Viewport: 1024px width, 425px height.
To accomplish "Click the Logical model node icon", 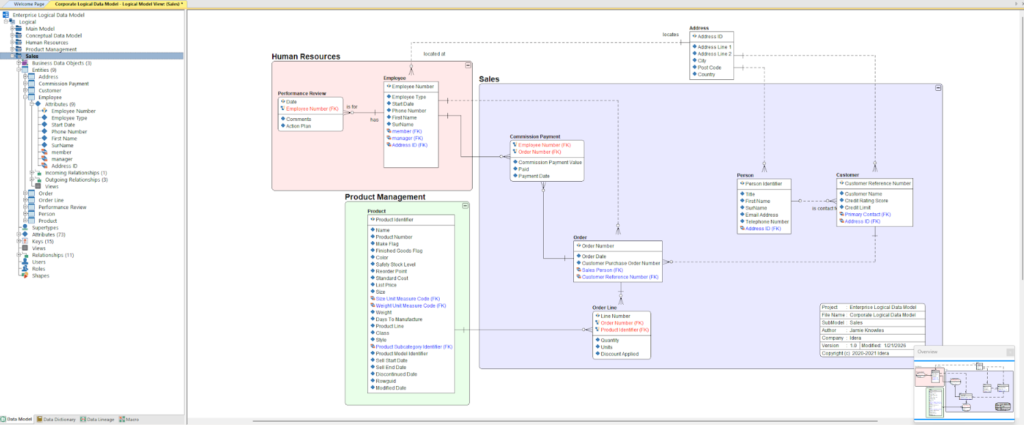I will tap(13, 22).
